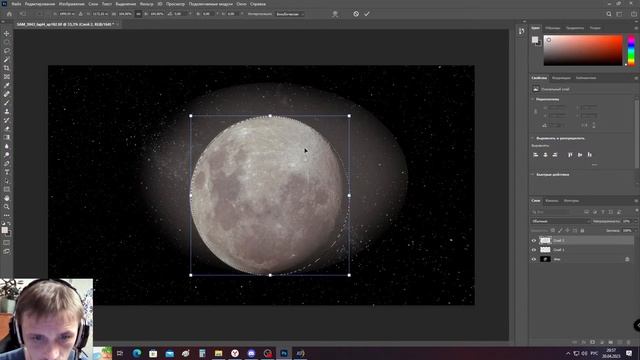Click inside the color picker field
Viewport: 640px width, 360px height.
[x=583, y=50]
